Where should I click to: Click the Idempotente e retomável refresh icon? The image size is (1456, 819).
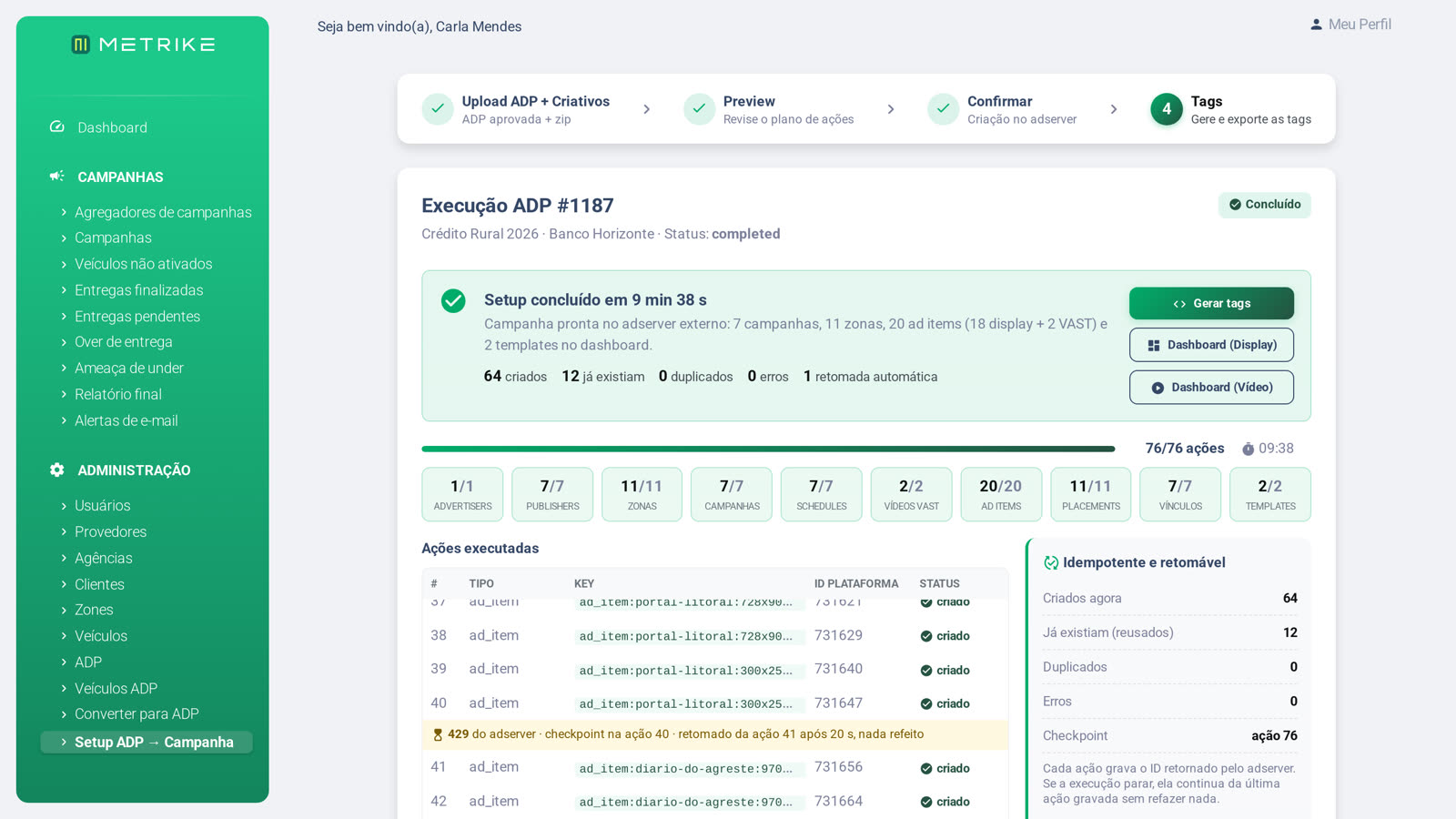[x=1051, y=562]
